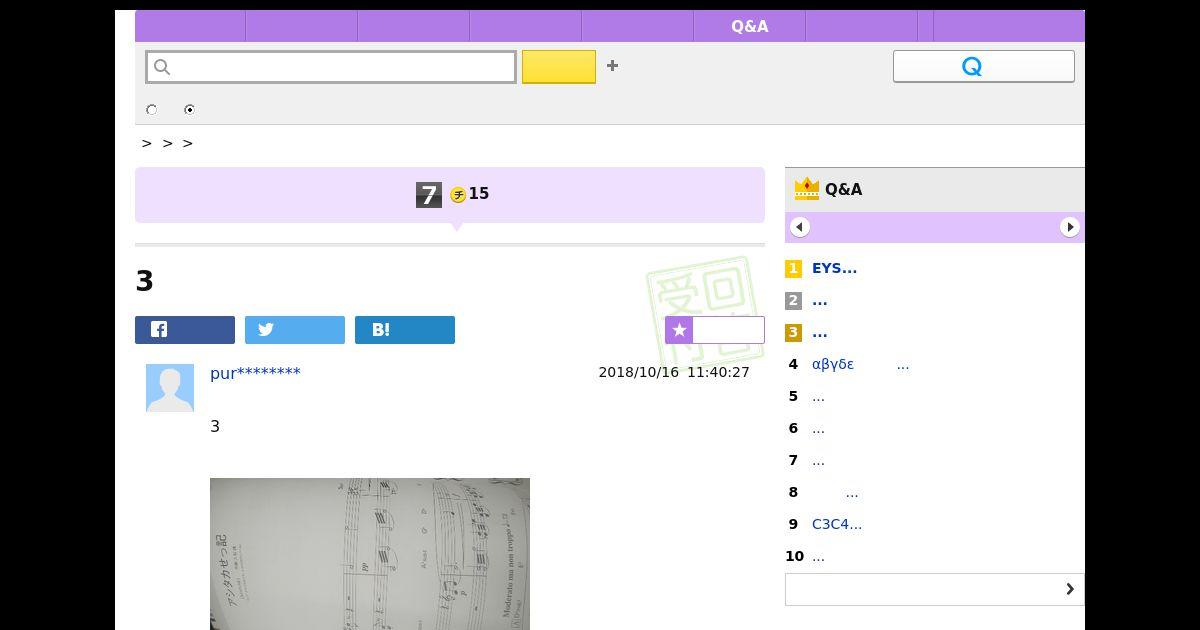Click the yellow search button
Image resolution: width=1200 pixels, height=630 pixels.
(559, 67)
